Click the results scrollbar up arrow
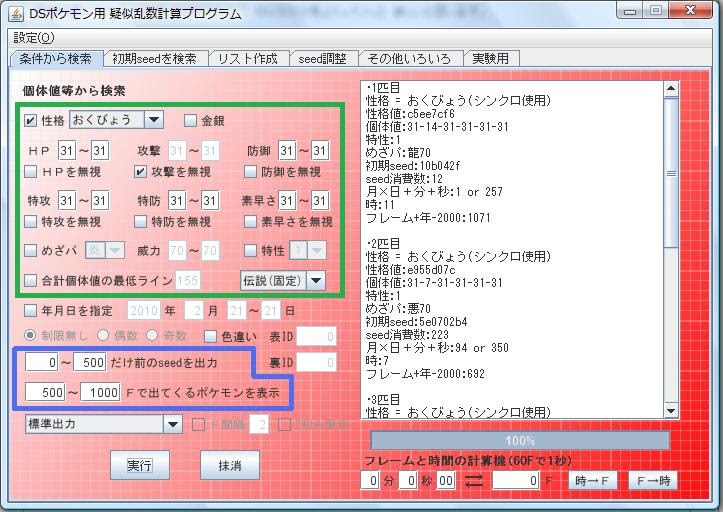723x512 pixels. [x=671, y=89]
